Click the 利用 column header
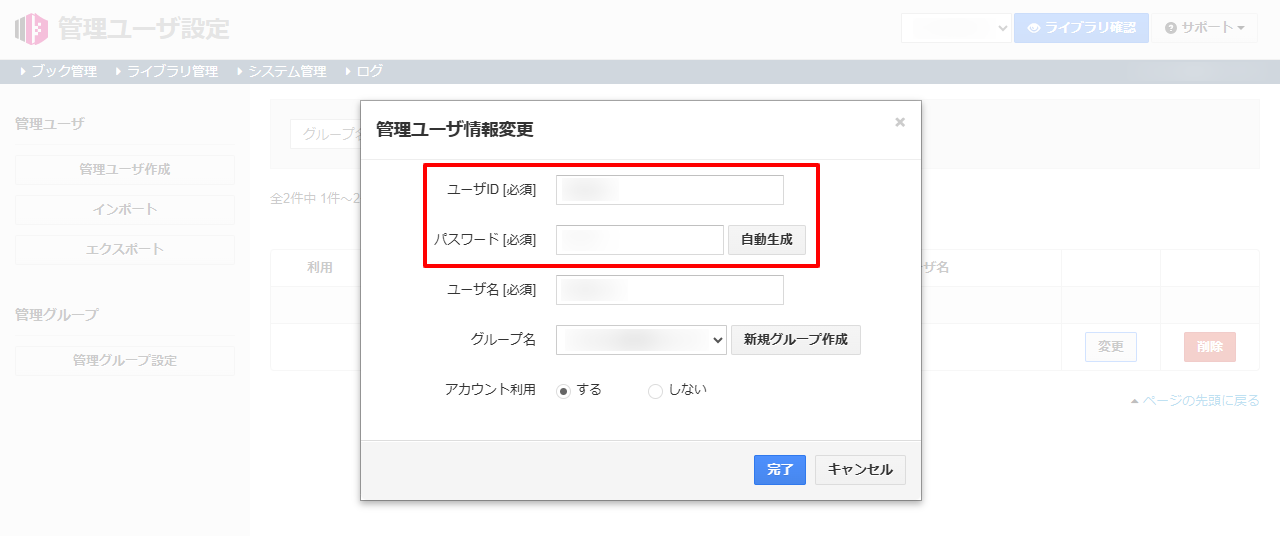The height and width of the screenshot is (536, 1280). point(320,268)
